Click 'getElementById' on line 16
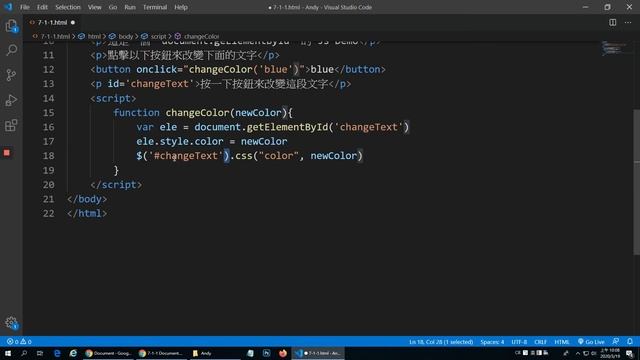This screenshot has width=640, height=360. (x=287, y=127)
